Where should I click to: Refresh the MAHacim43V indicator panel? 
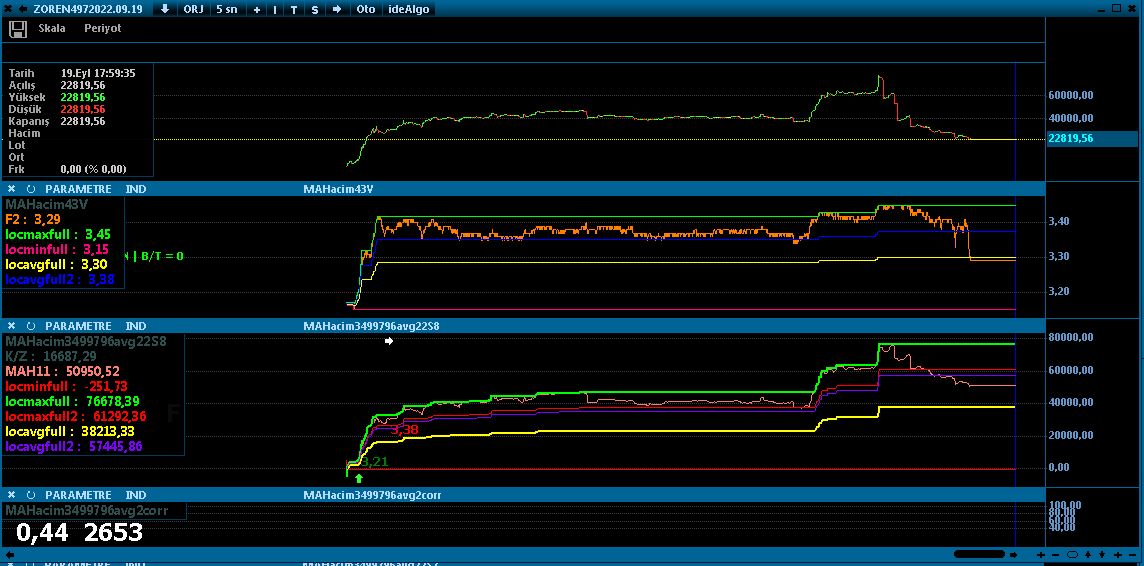[31, 189]
